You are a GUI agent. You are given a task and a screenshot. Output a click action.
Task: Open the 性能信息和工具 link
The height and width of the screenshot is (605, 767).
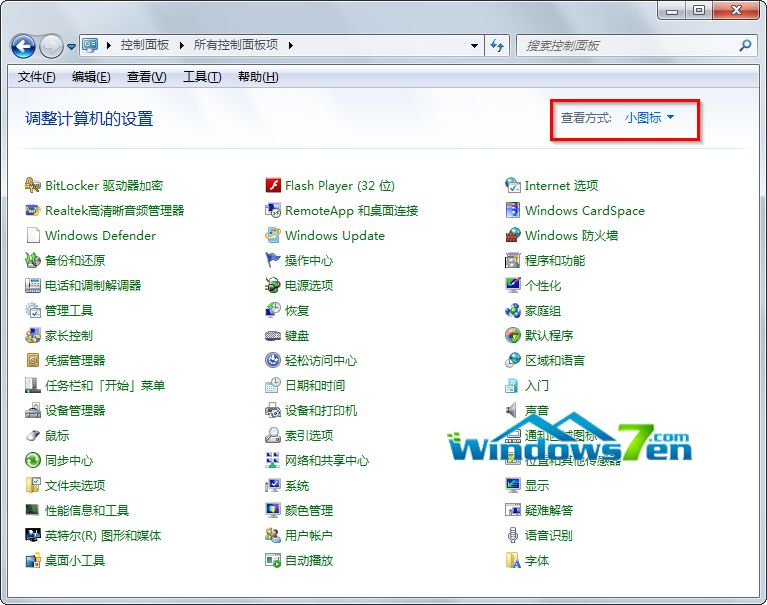coord(87,511)
